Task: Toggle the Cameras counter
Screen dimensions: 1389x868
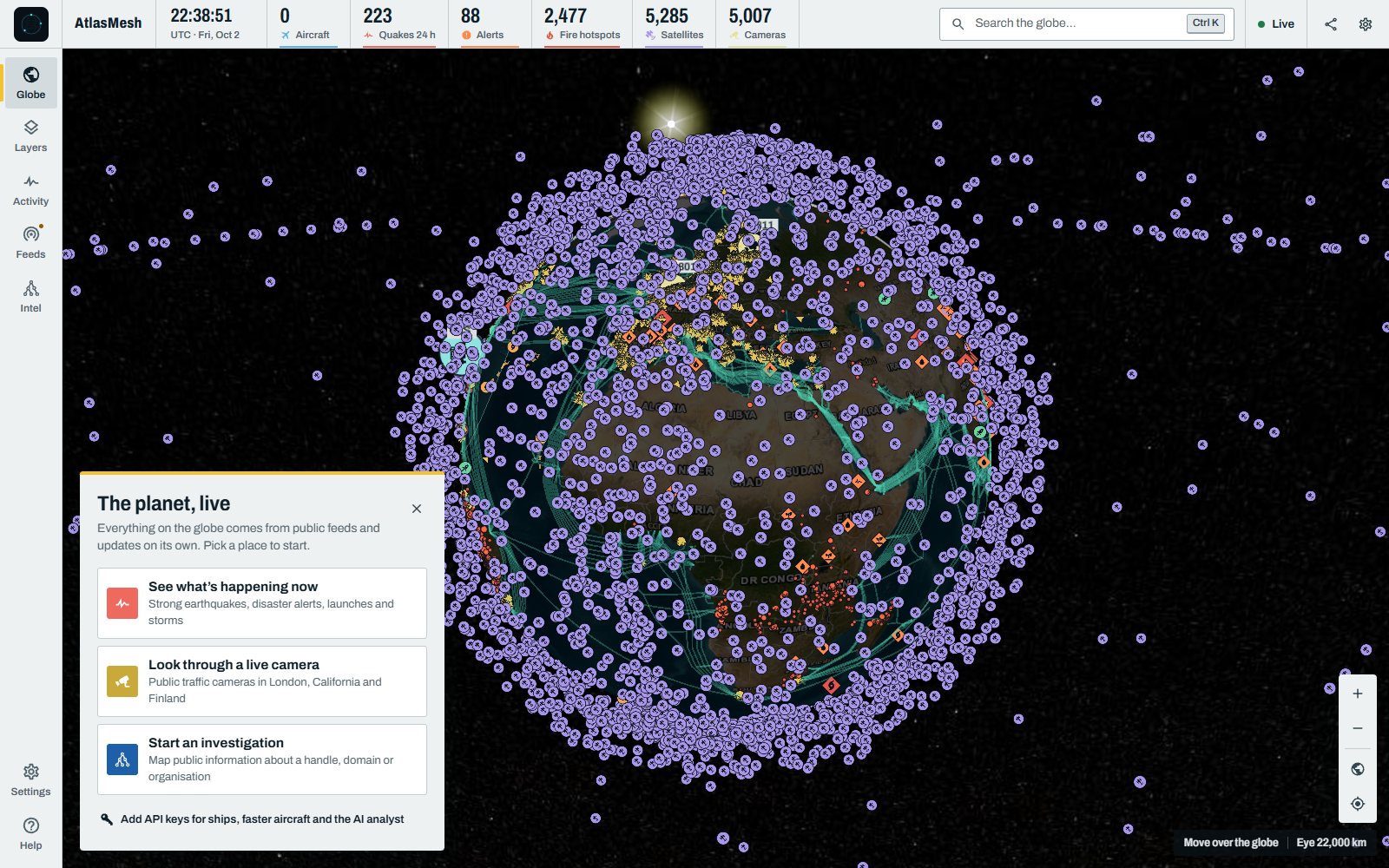Action: point(757,23)
